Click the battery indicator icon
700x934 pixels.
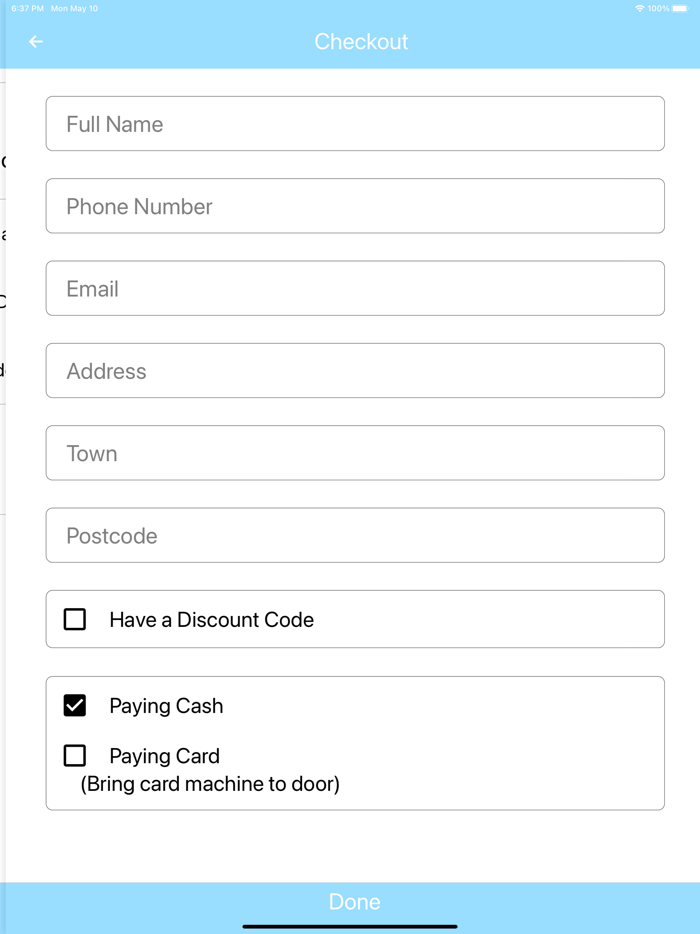(x=680, y=8)
